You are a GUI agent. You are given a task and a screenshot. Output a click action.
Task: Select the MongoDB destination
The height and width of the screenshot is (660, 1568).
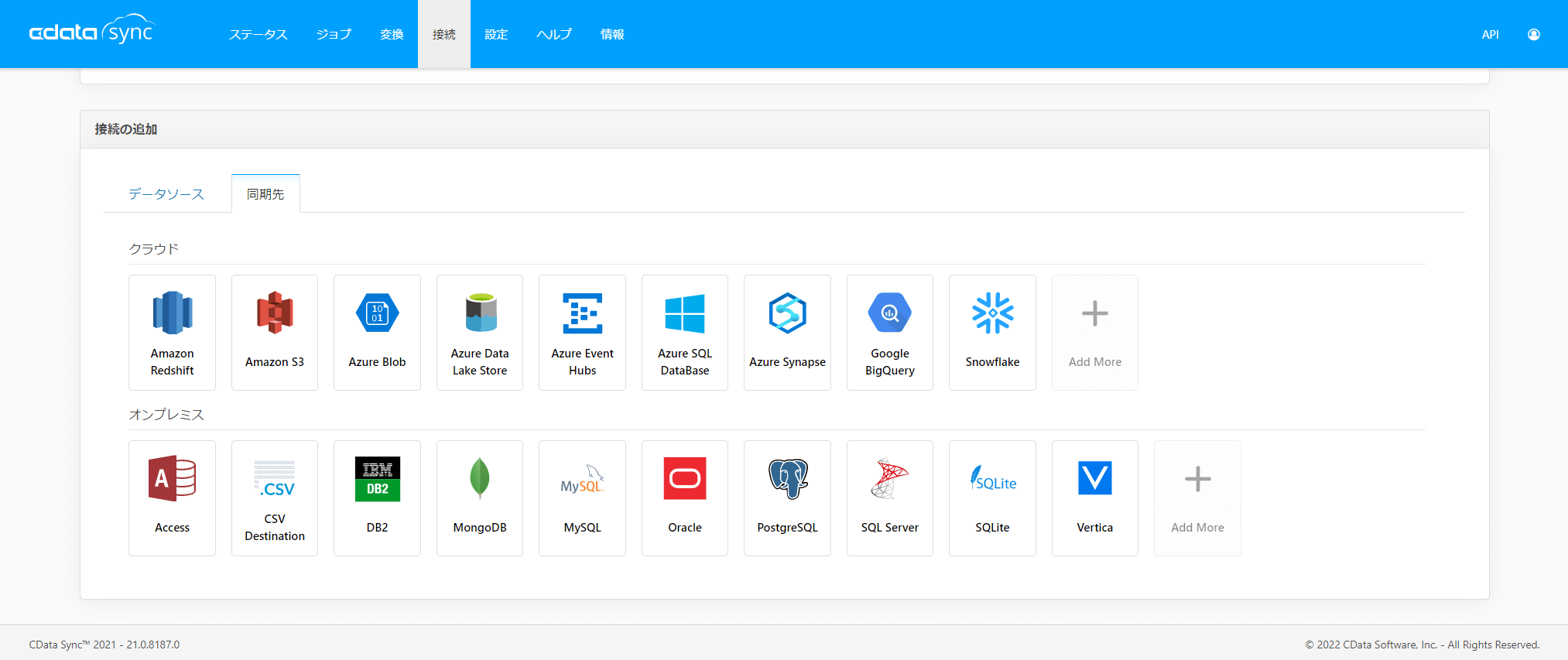pos(480,498)
